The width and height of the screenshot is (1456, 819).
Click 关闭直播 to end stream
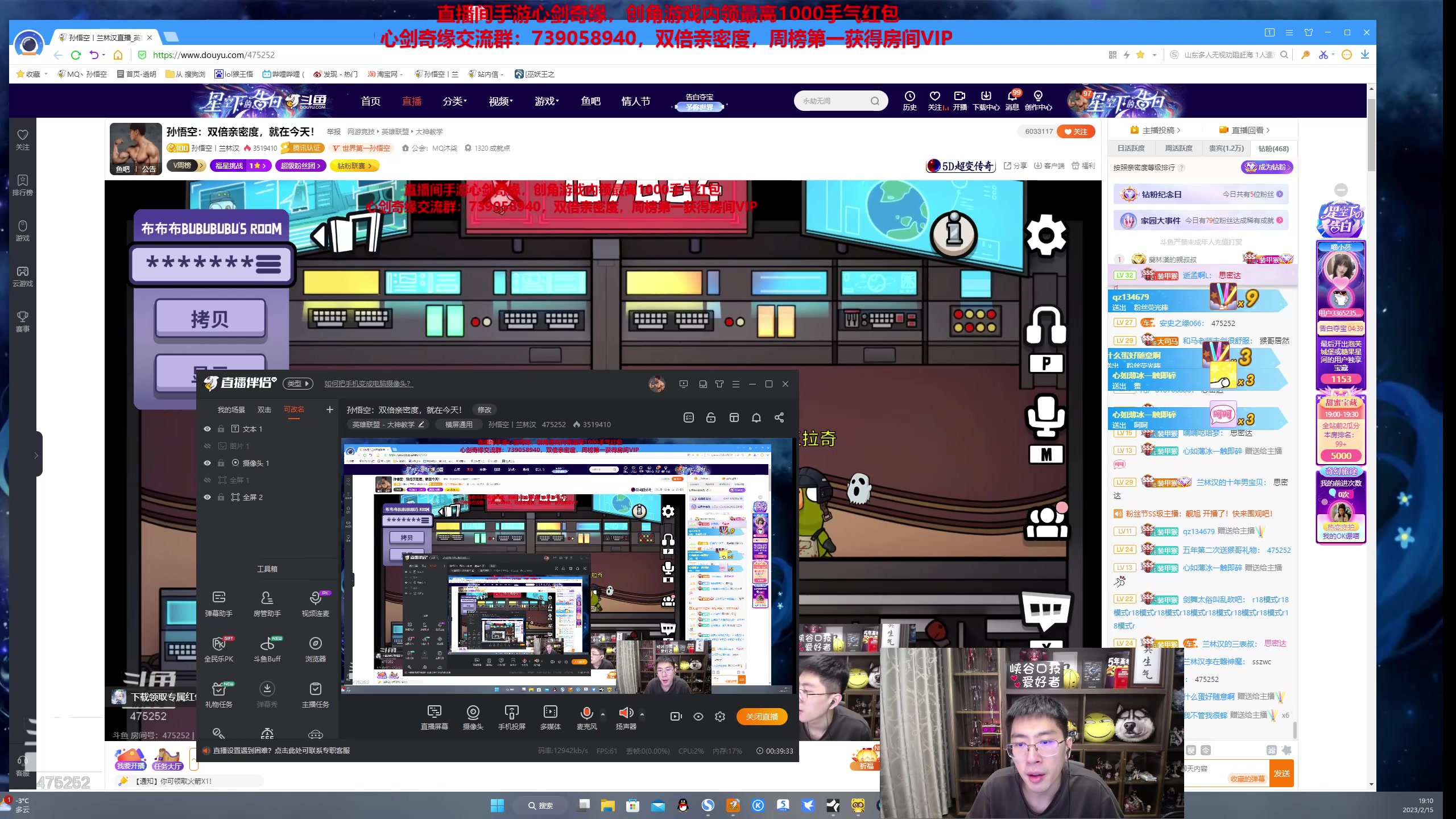click(x=762, y=717)
